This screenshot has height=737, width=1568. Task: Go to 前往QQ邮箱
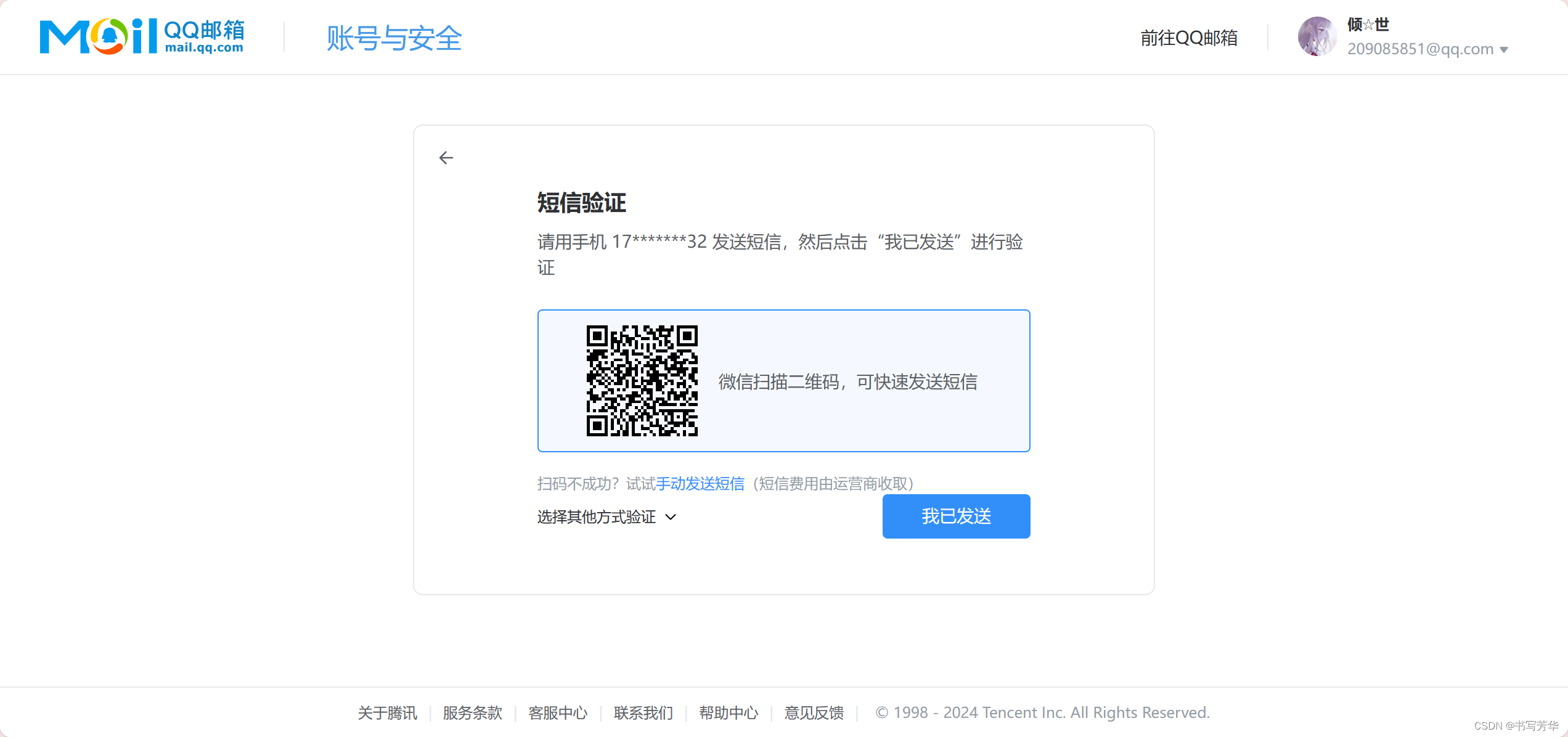pyautogui.click(x=1189, y=38)
